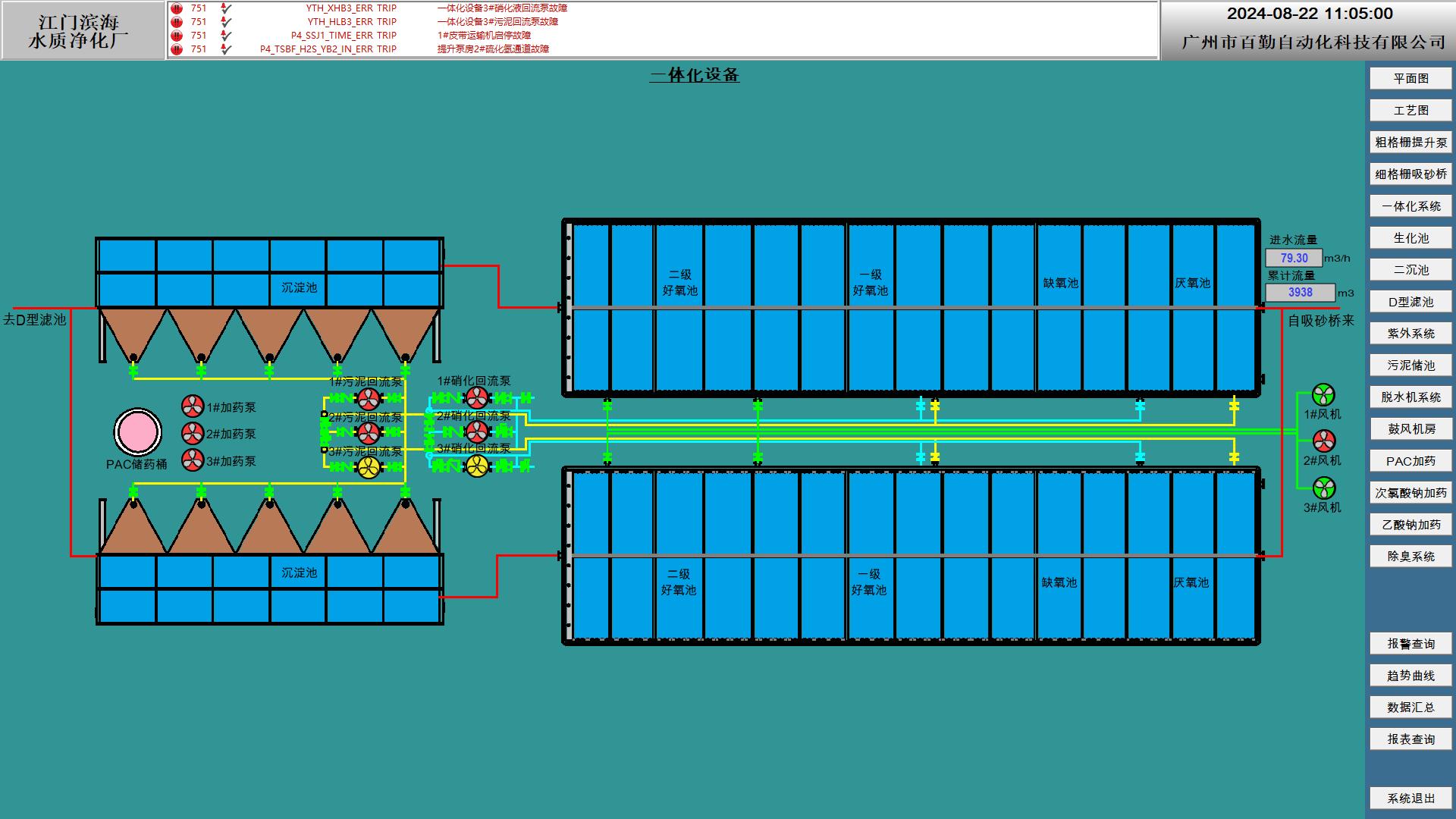This screenshot has height=819, width=1456.
Task: Select the 3#加药泵 dosing pump icon
Action: 193,460
